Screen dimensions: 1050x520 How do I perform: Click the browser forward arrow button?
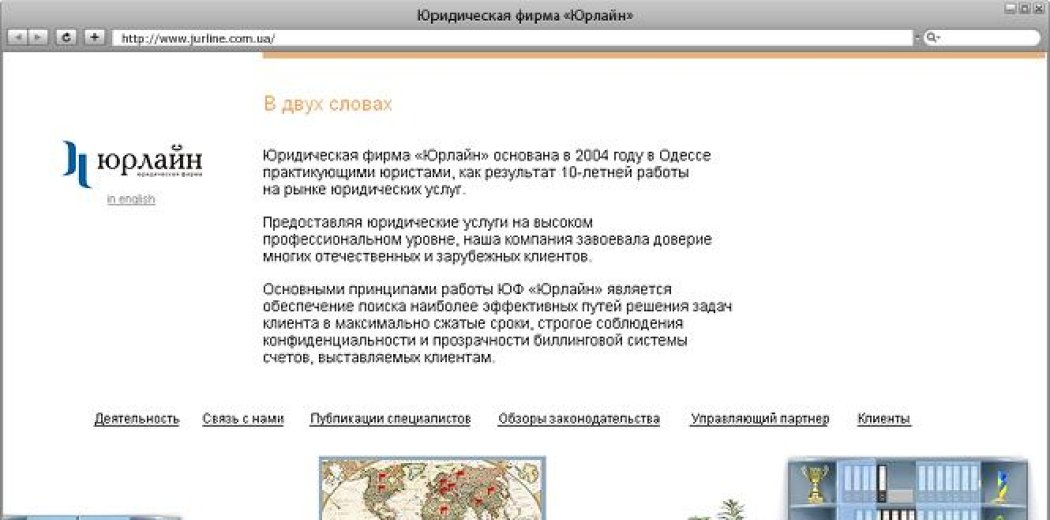coord(38,37)
